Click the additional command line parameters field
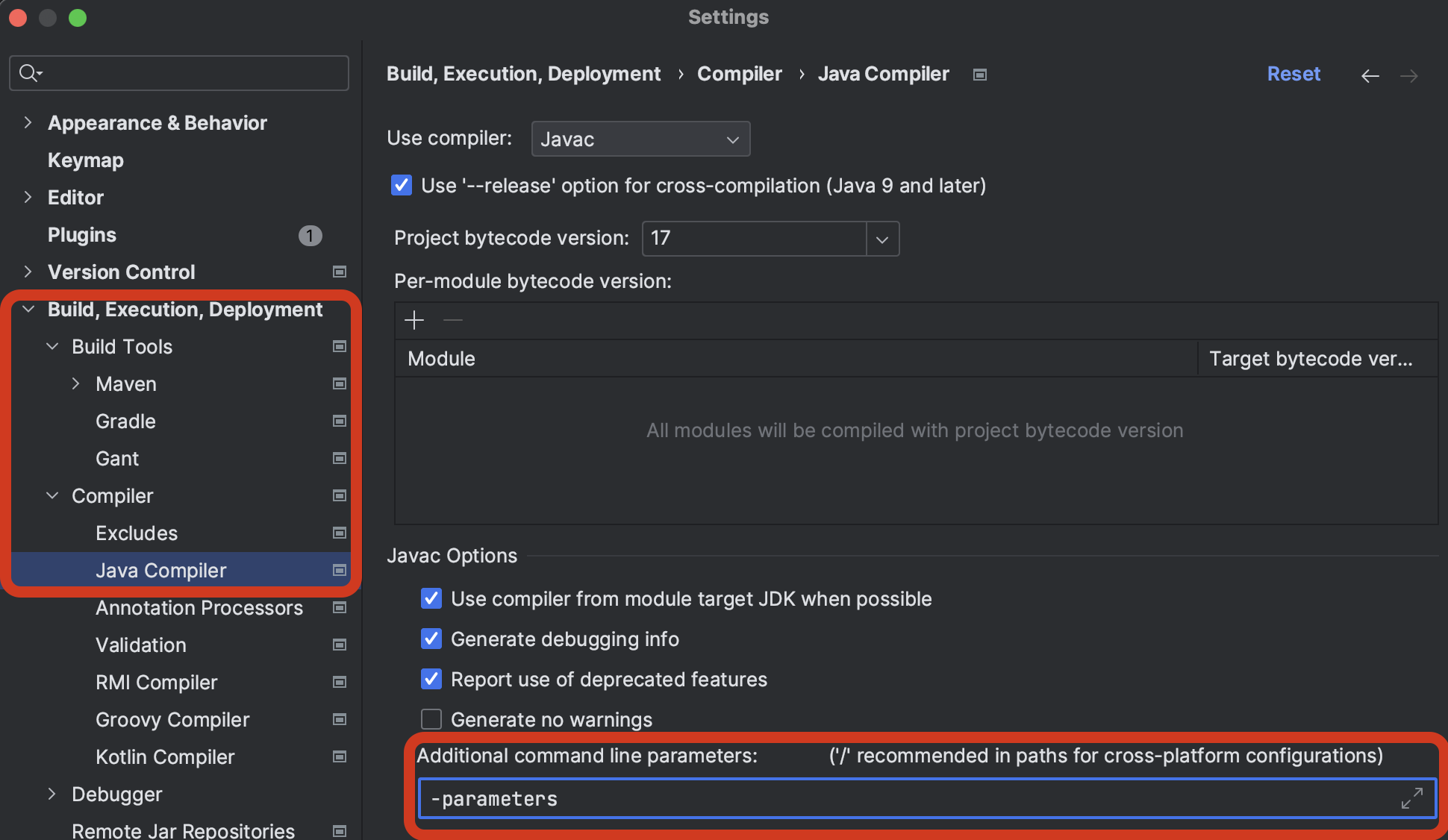 click(x=896, y=799)
